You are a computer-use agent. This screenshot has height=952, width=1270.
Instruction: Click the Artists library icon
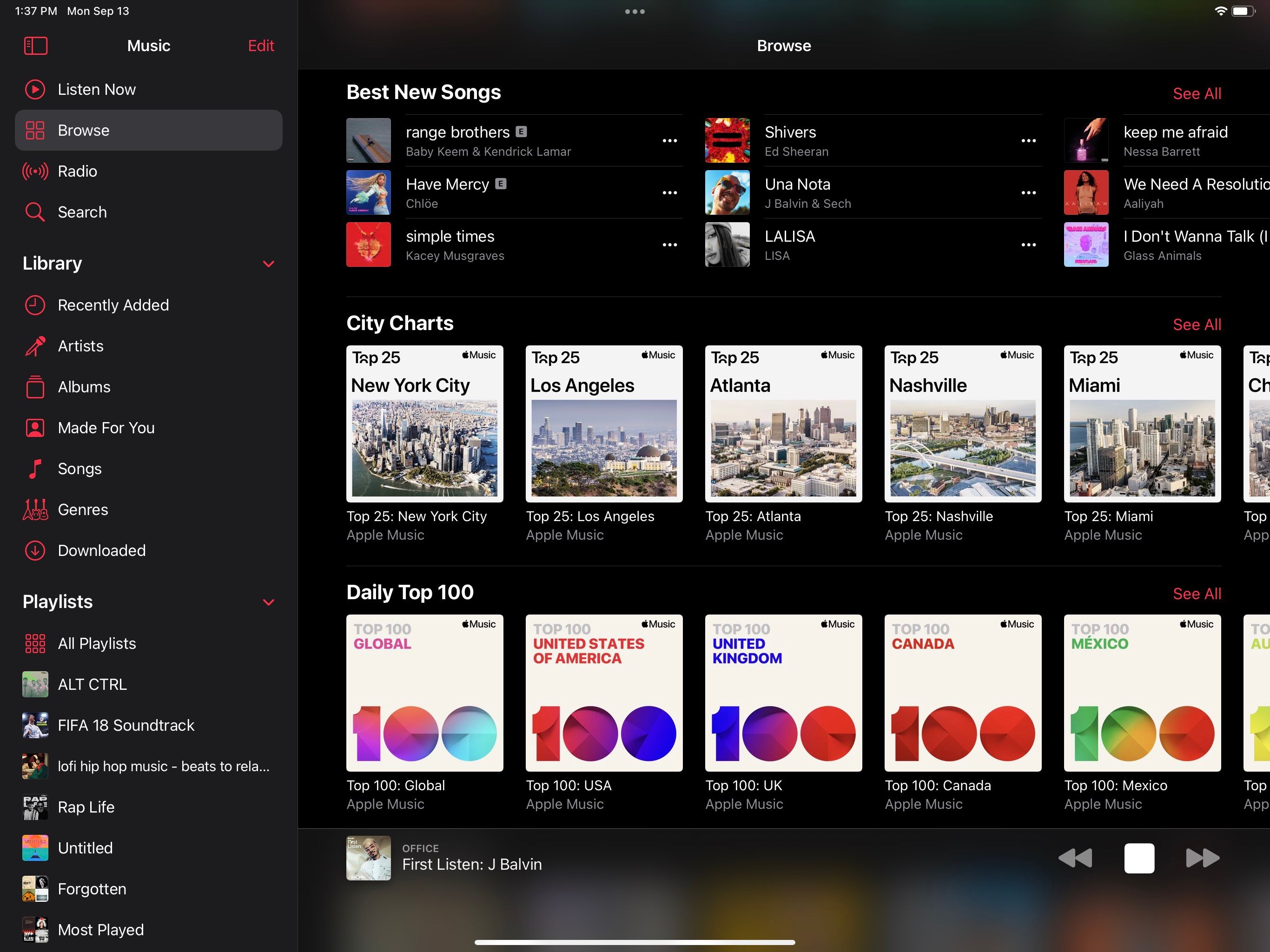(x=35, y=345)
